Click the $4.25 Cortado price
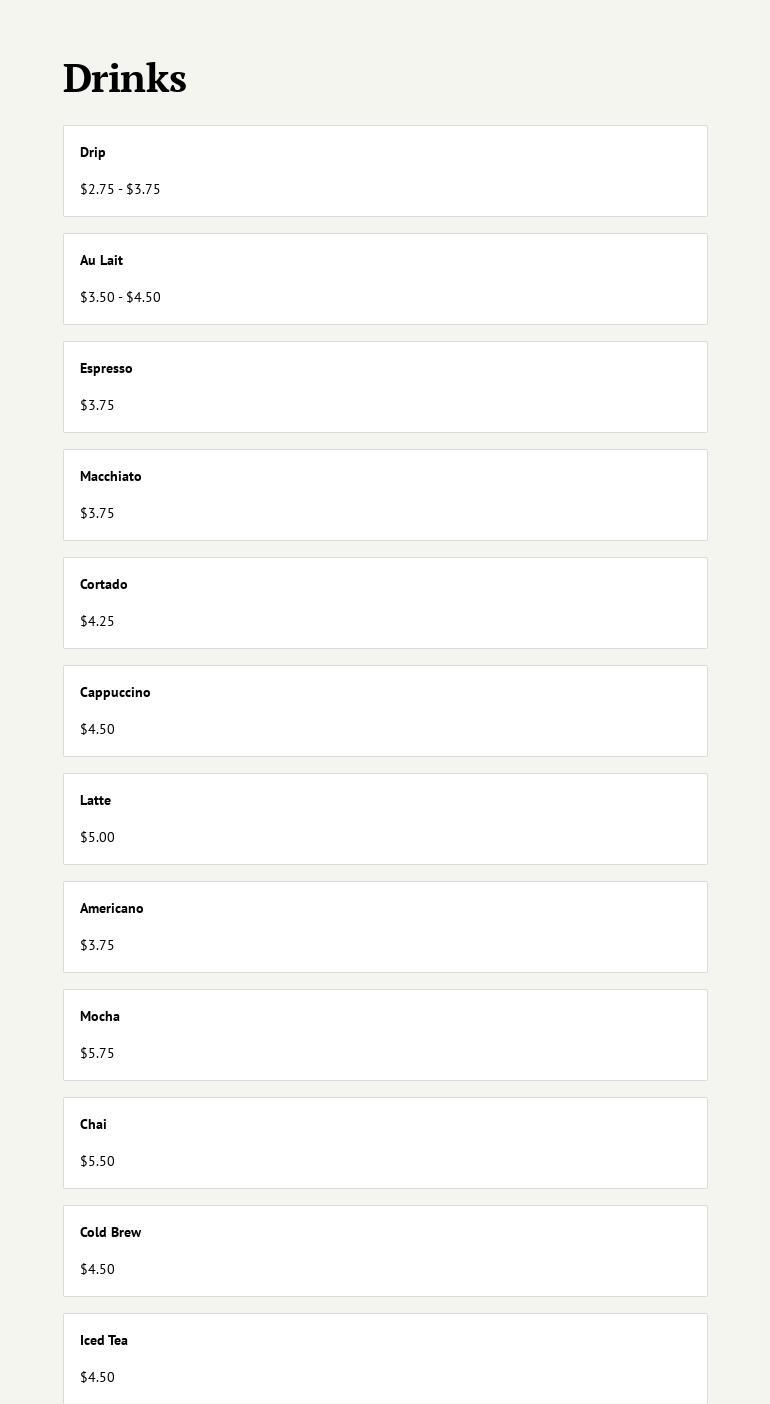The height and width of the screenshot is (1404, 770). 97,621
